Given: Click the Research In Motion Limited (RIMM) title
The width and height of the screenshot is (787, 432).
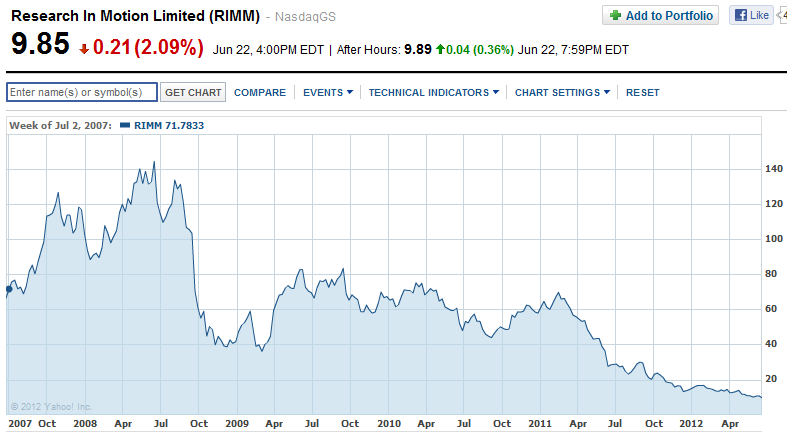Looking at the screenshot, I should 136,16.
